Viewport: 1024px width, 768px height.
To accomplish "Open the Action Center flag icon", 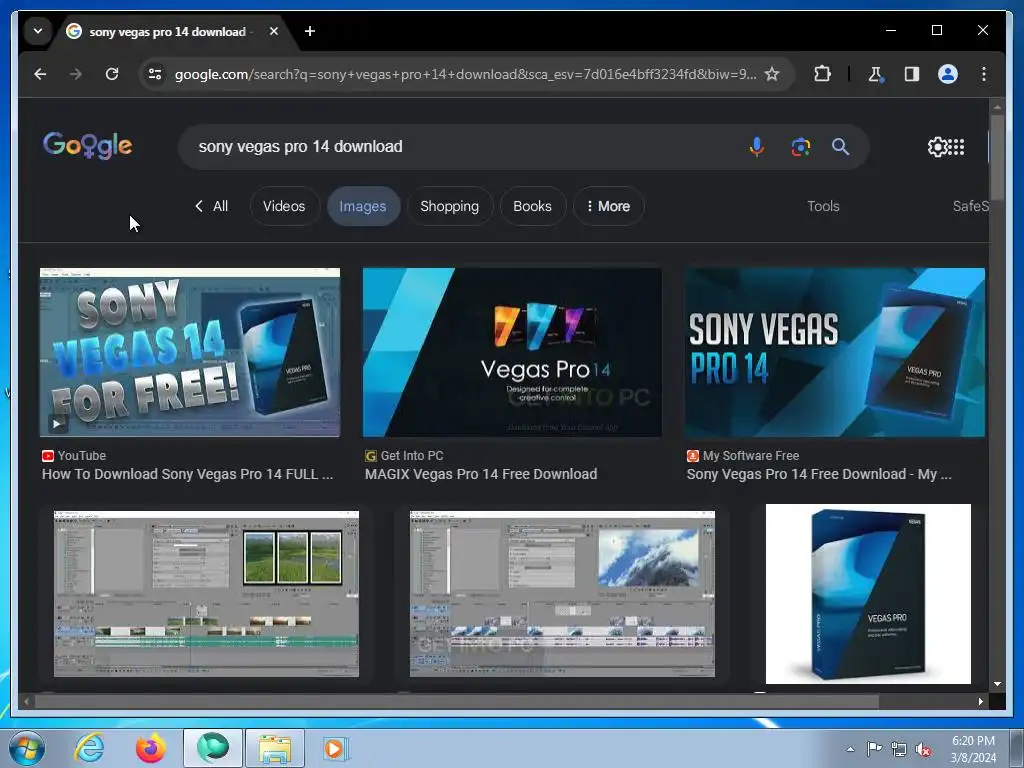I will pos(874,749).
